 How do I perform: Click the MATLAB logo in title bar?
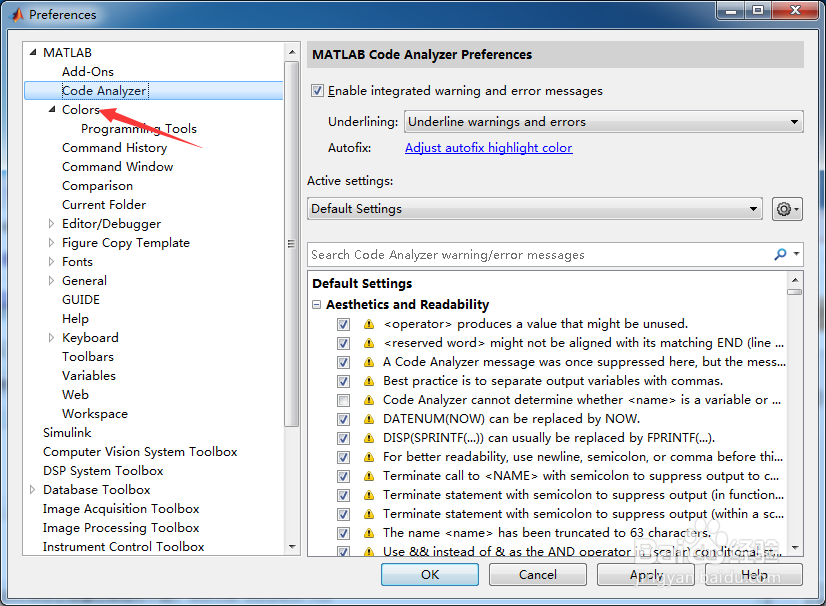16,14
